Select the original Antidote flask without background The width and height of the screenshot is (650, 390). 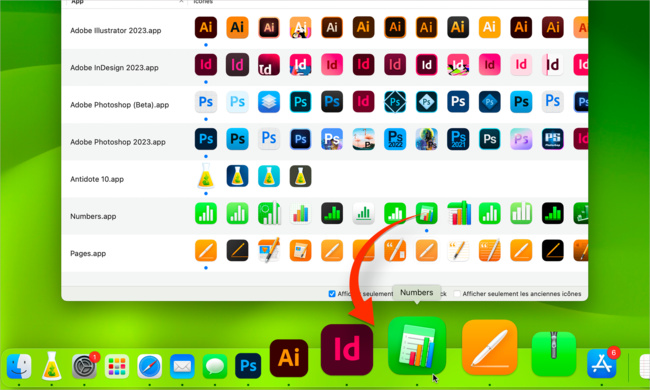pyautogui.click(x=206, y=176)
